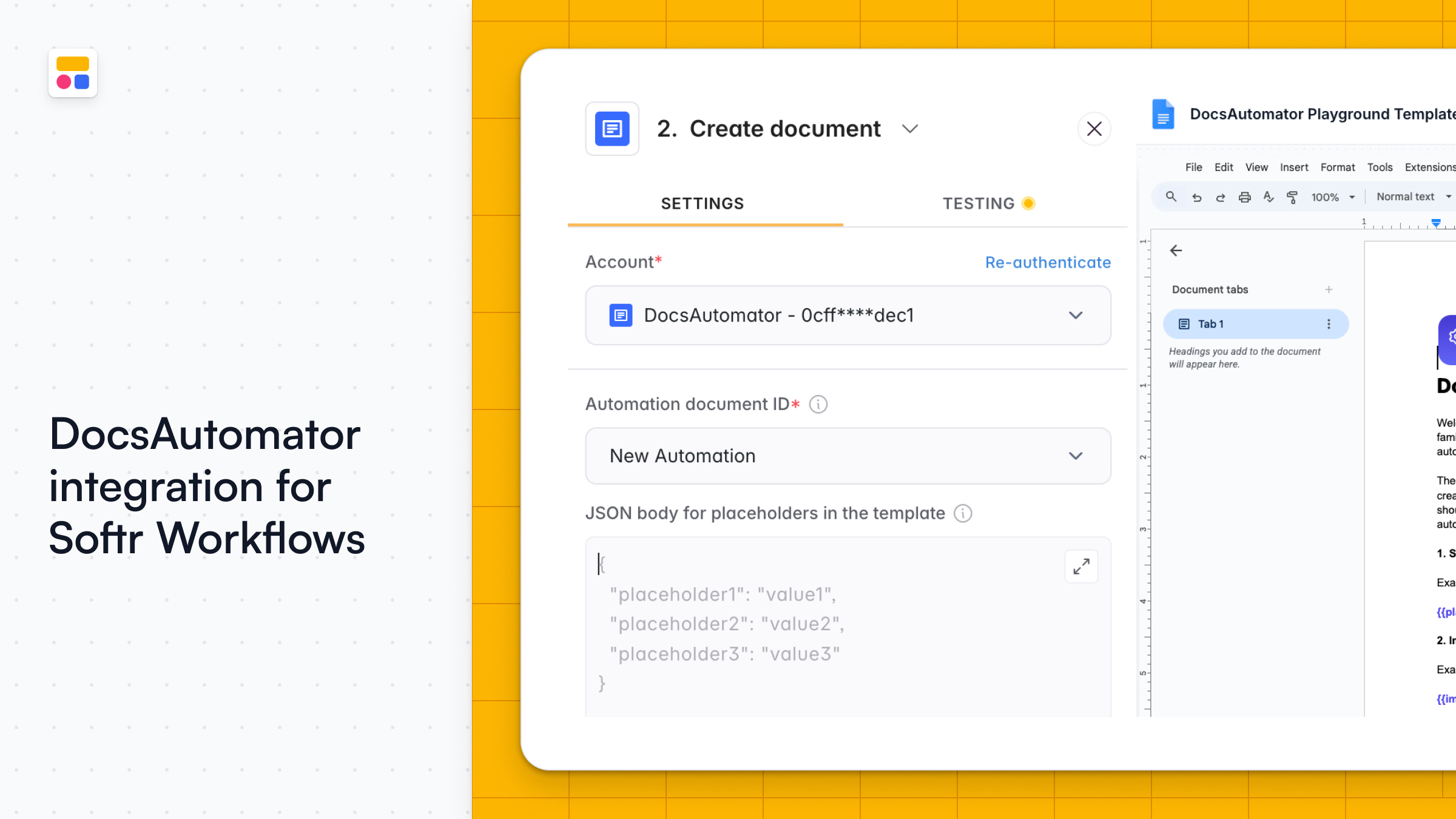Select Tab 1 in document tabs

[x=1256, y=324]
